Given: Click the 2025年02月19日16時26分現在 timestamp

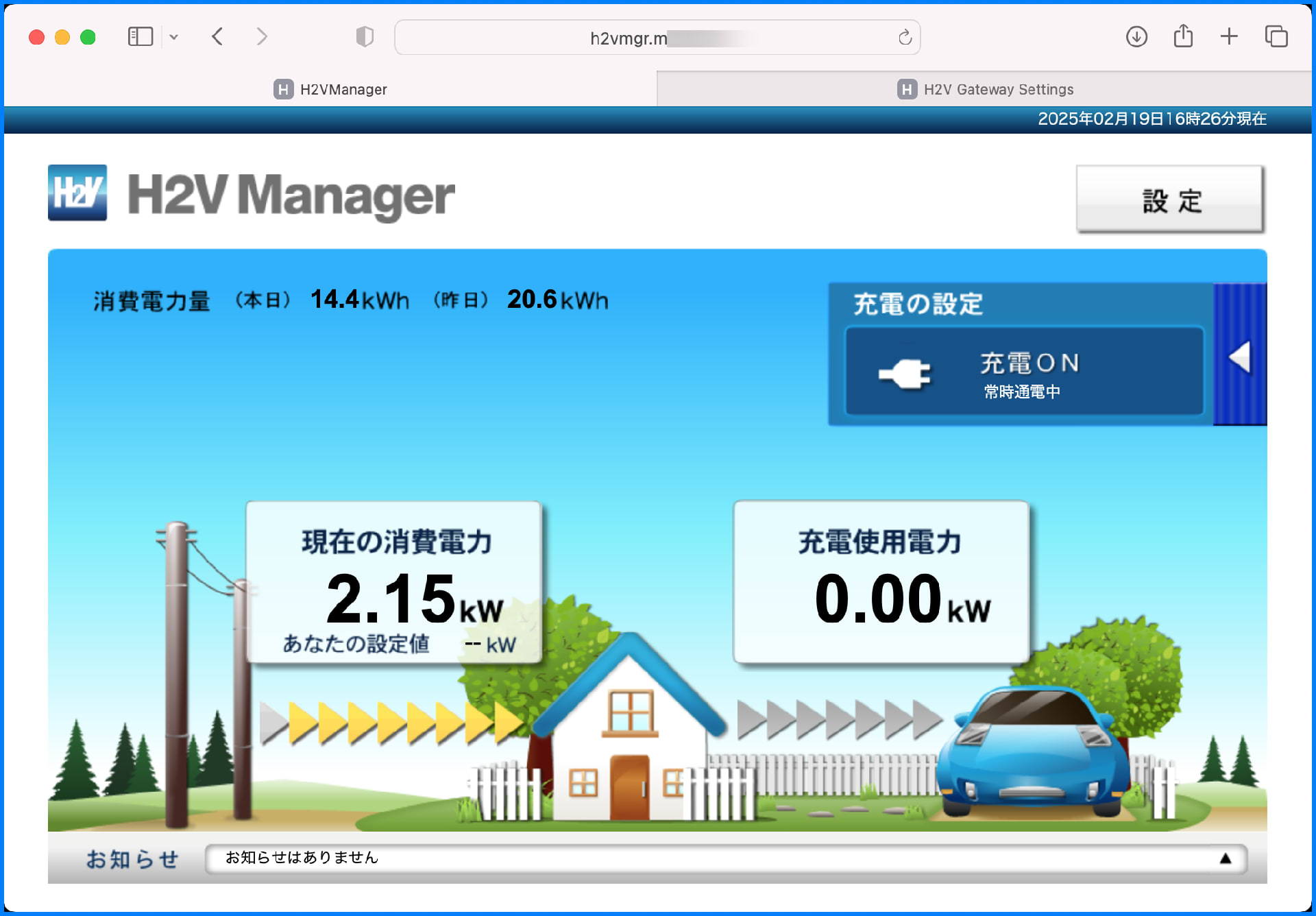Looking at the screenshot, I should pyautogui.click(x=1151, y=119).
